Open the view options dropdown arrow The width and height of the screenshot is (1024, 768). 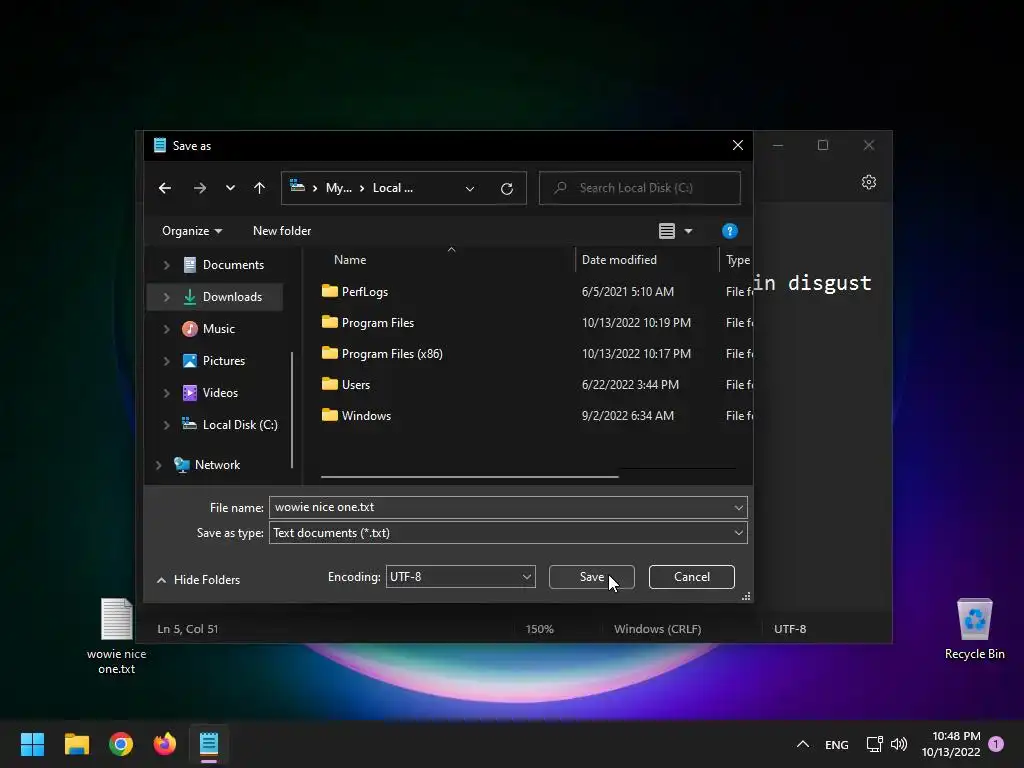pyautogui.click(x=688, y=231)
